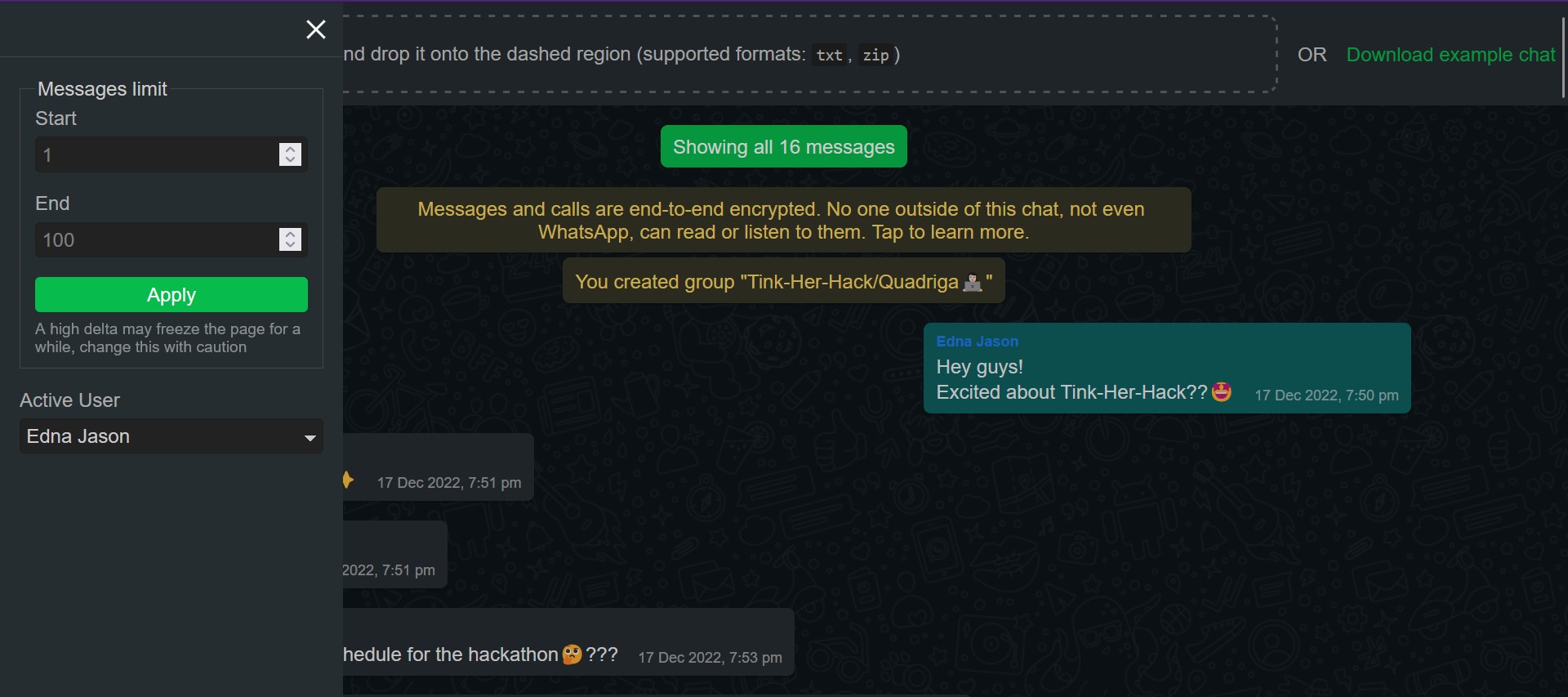Viewport: 1568px width, 697px height.
Task: Click the dropdown arrow beside Edna Jason
Action: [x=310, y=438]
